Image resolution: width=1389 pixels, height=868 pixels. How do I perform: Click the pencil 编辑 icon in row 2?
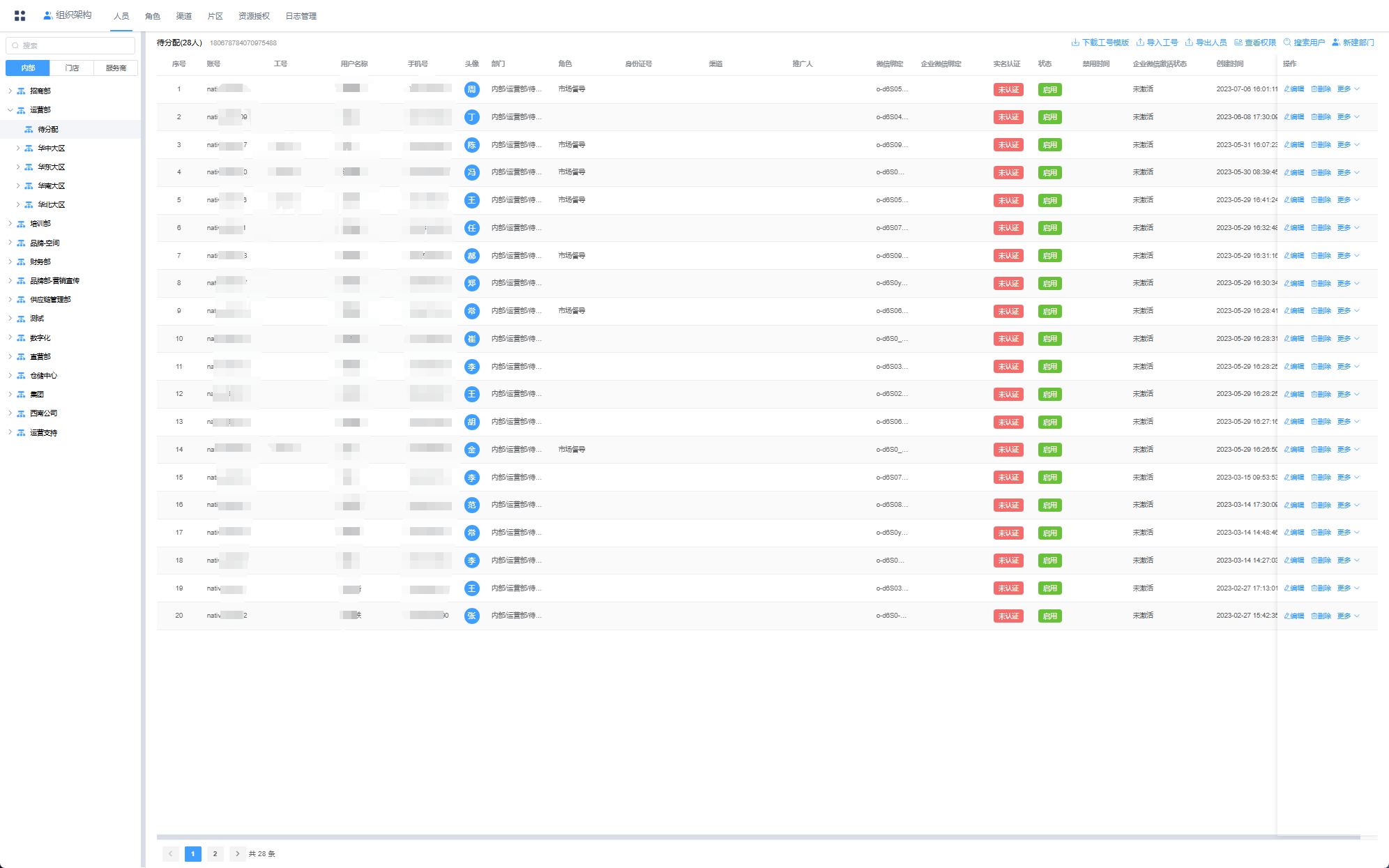pos(1286,117)
